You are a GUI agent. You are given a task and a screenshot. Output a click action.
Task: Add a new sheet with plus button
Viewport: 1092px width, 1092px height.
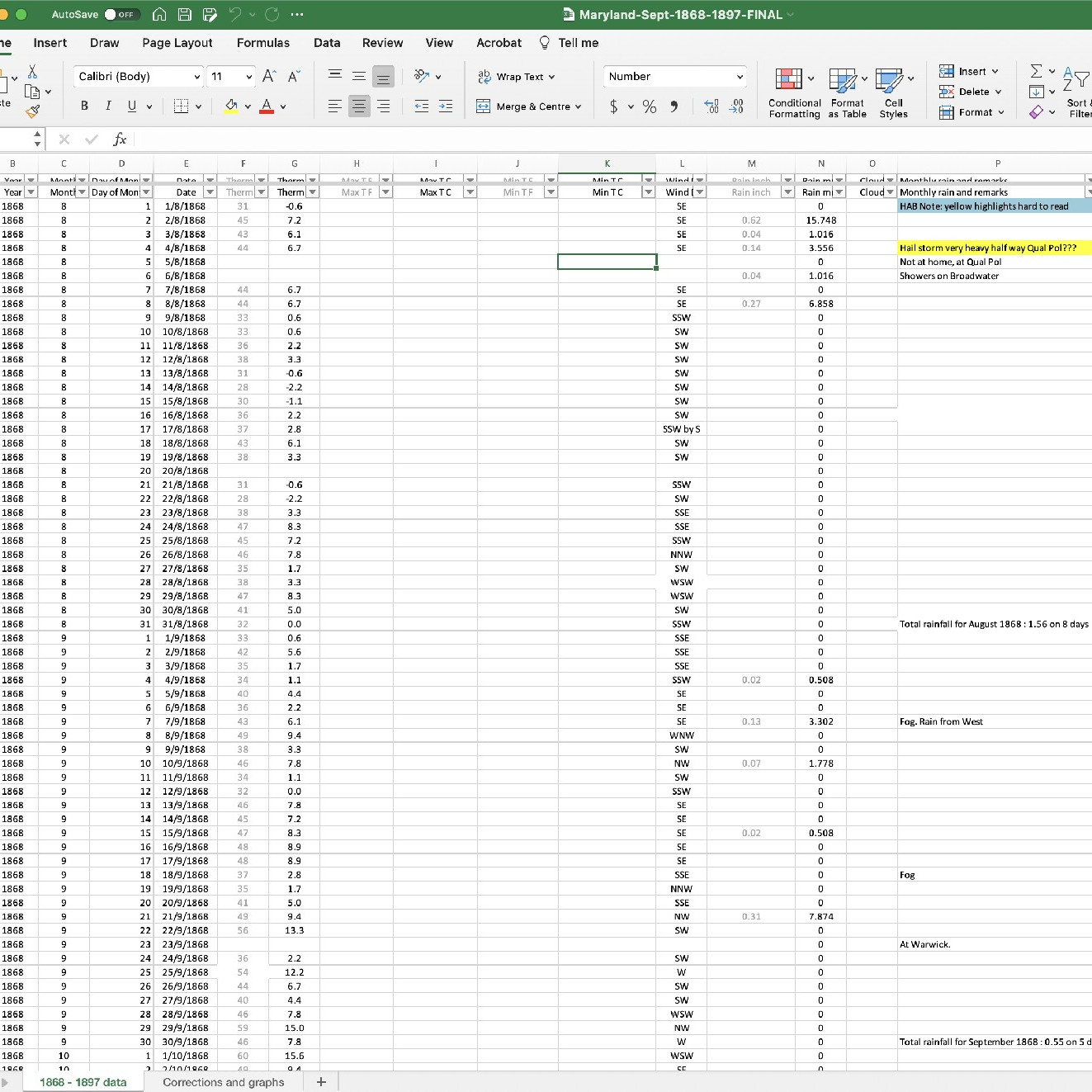pos(321,1082)
